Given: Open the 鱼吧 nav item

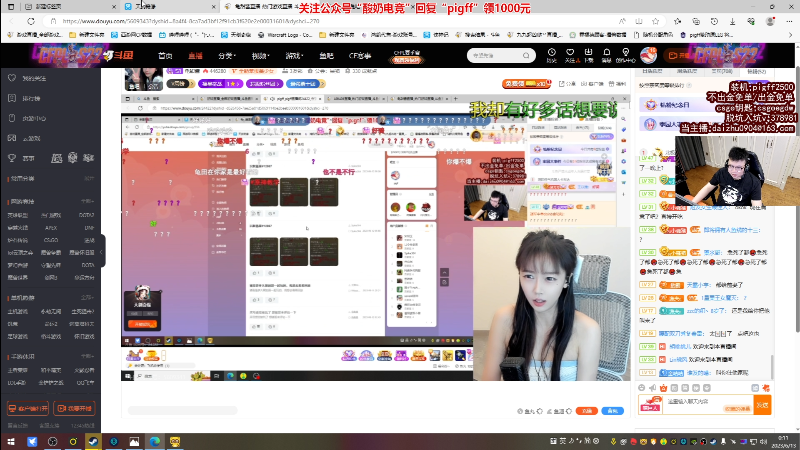Looking at the screenshot, I should [326, 56].
